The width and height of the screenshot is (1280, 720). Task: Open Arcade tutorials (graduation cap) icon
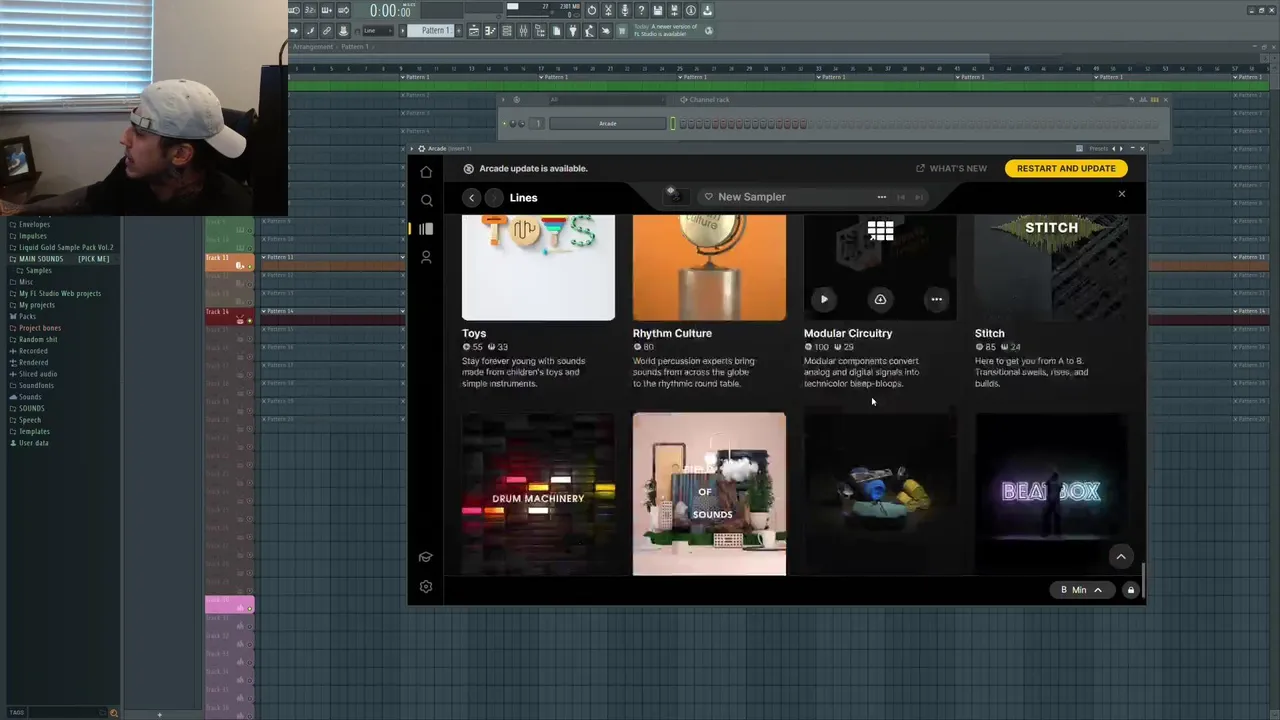[426, 557]
